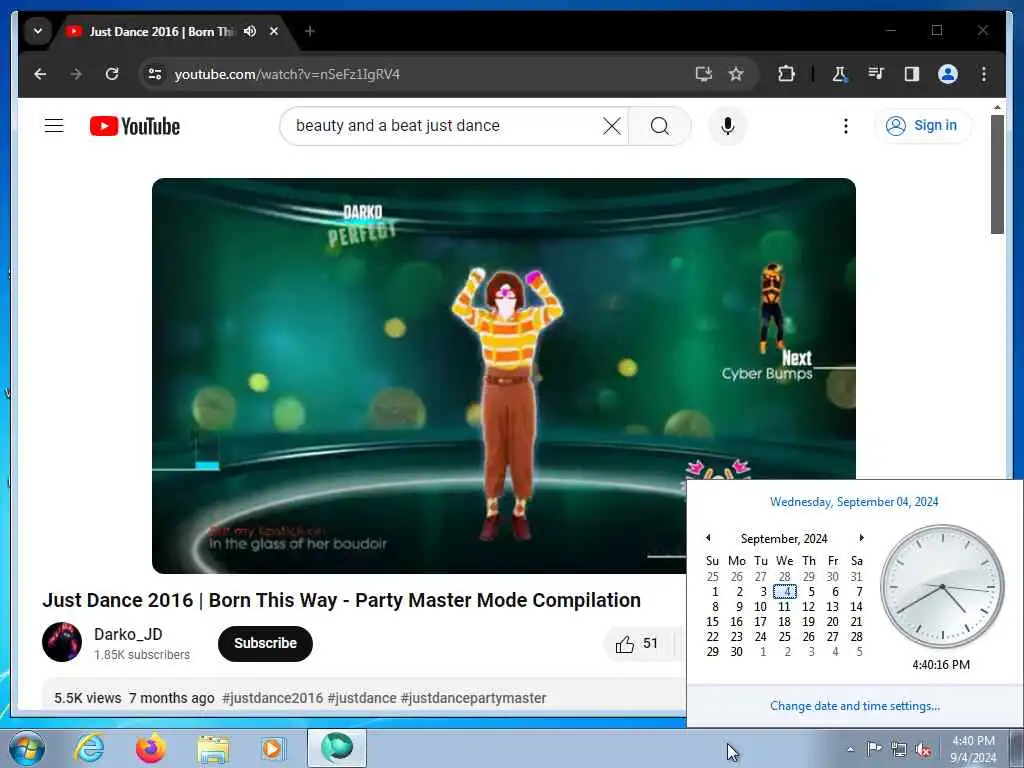Select today's date 4 in calendar
The width and height of the screenshot is (1024, 768).
click(x=785, y=592)
